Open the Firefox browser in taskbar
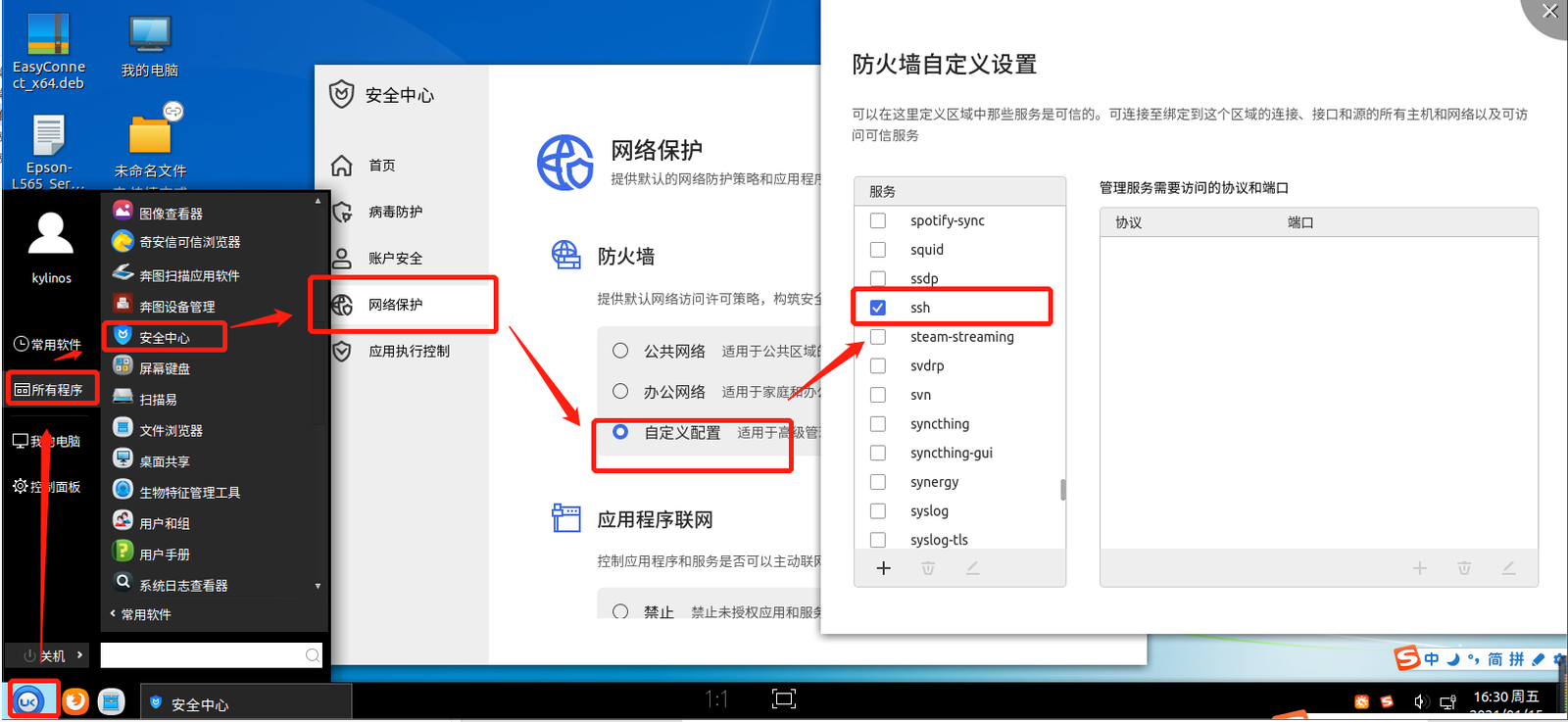Image resolution: width=1568 pixels, height=722 pixels. click(75, 701)
